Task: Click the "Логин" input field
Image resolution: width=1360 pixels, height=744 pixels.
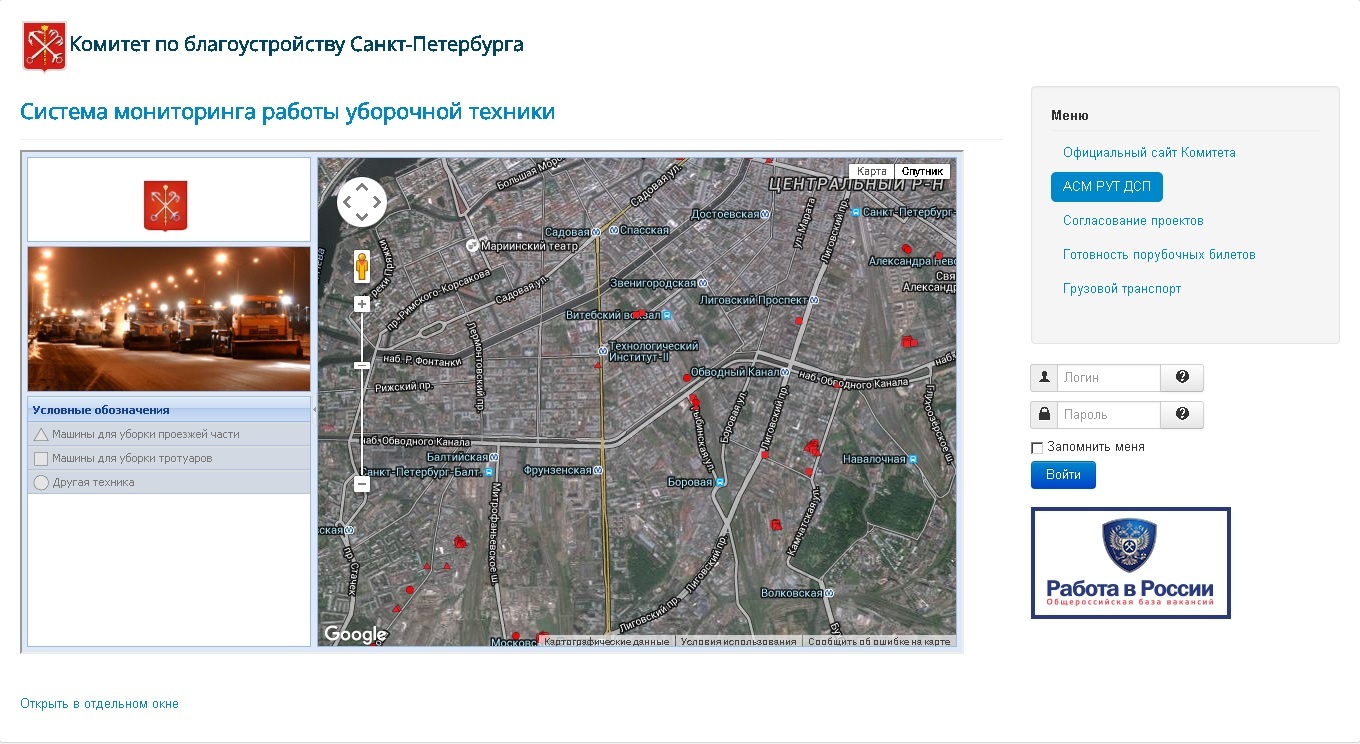Action: (1108, 378)
